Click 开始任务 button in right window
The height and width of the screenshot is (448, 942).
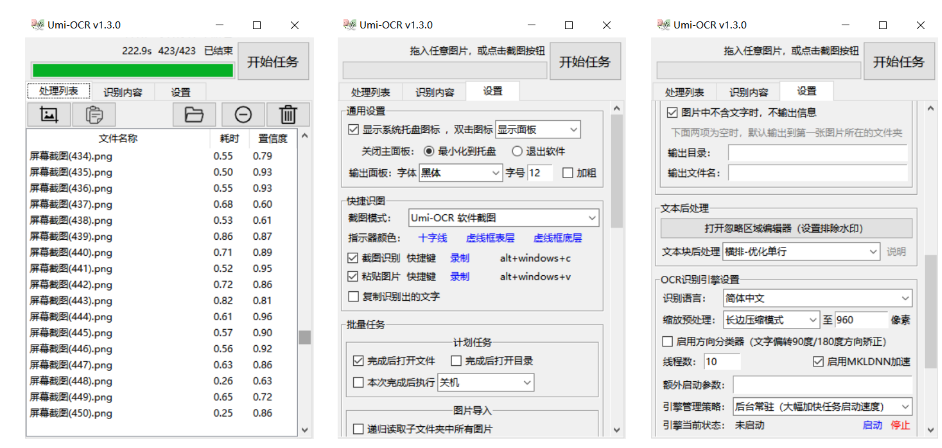click(899, 61)
